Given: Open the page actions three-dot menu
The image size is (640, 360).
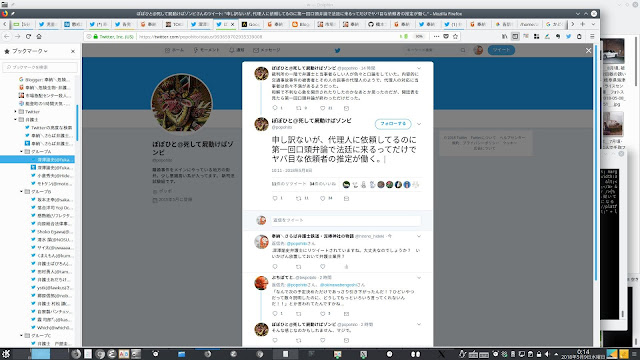Looking at the screenshot, I should (x=436, y=36).
